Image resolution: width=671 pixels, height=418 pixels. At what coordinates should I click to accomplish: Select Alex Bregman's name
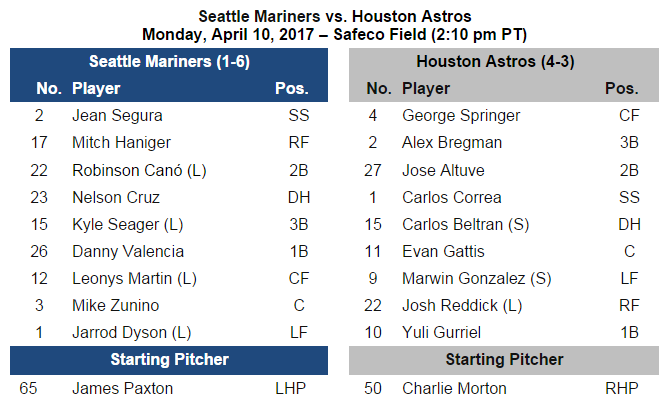[452, 142]
